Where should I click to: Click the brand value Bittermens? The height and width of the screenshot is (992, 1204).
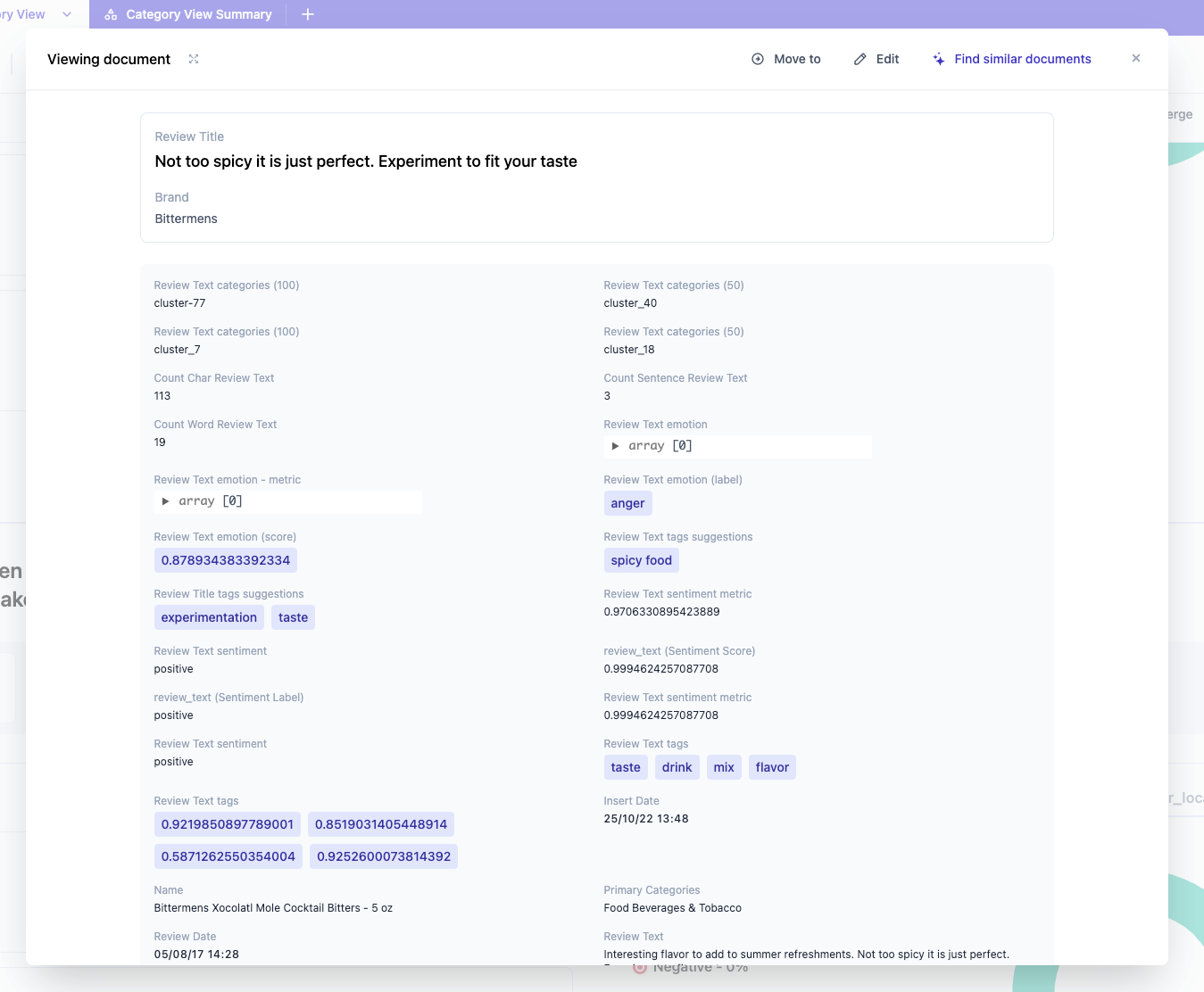click(187, 219)
